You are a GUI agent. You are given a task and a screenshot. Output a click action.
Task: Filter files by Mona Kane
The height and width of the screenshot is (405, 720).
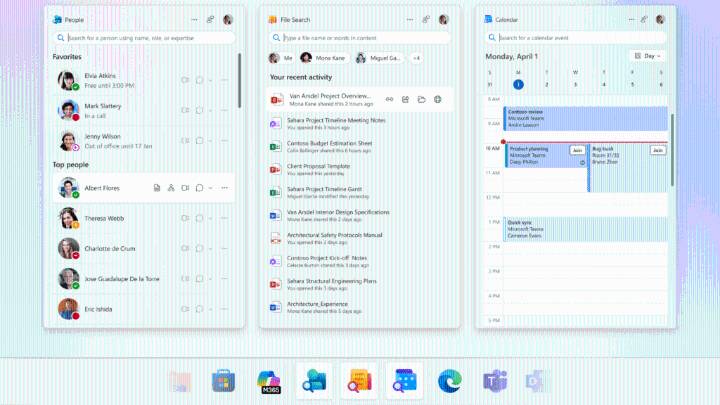[323, 58]
